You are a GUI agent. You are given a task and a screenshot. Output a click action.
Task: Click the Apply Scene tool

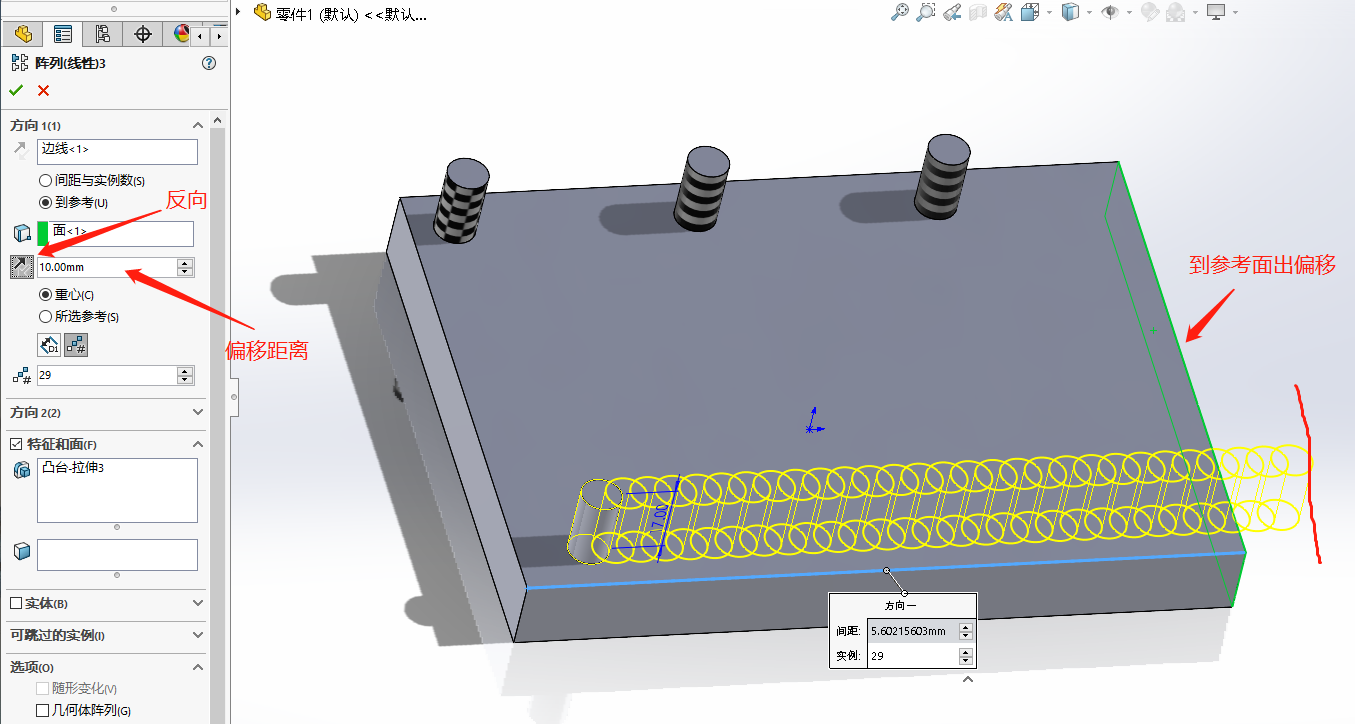click(1175, 12)
